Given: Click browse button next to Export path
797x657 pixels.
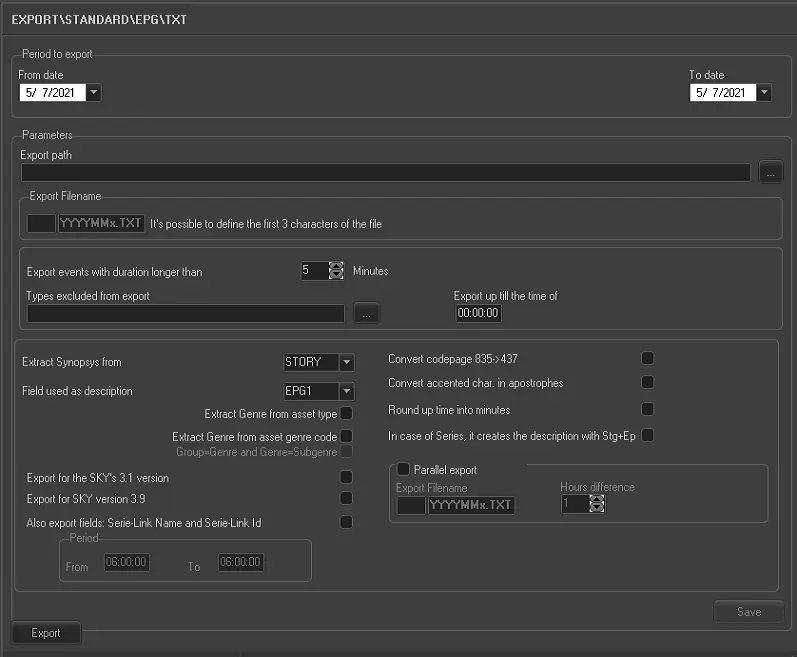Looking at the screenshot, I should pyautogui.click(x=770, y=172).
